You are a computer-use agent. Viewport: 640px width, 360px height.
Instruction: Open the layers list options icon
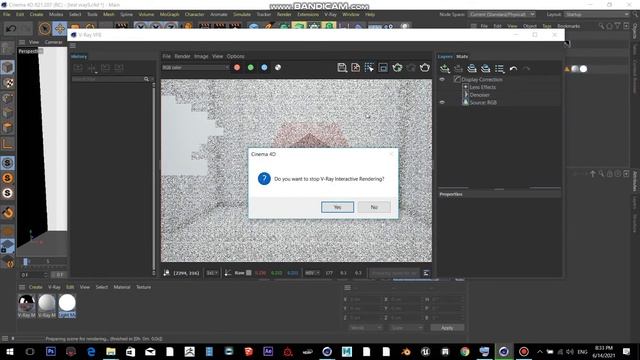[499, 69]
